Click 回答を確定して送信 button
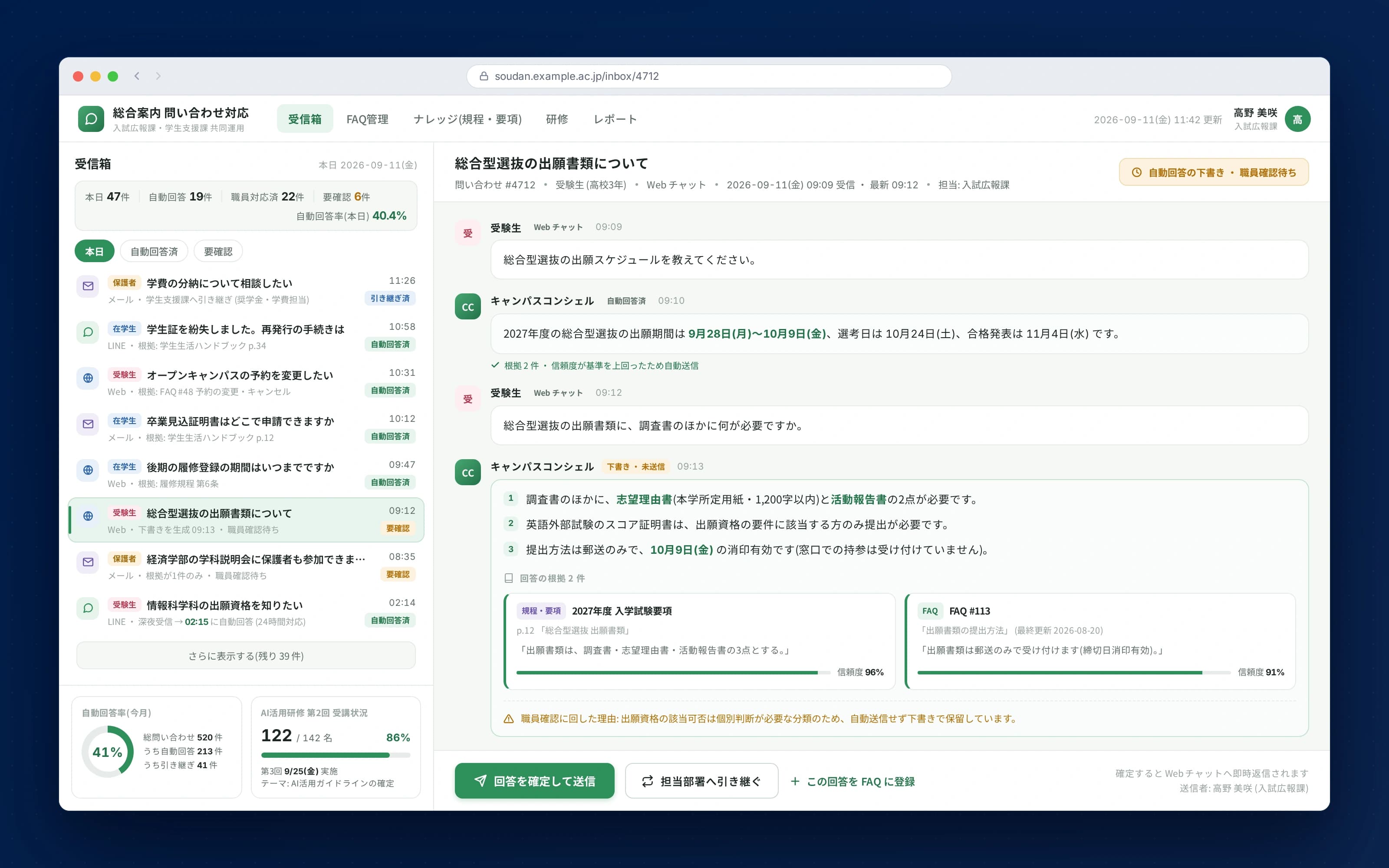 (x=534, y=781)
